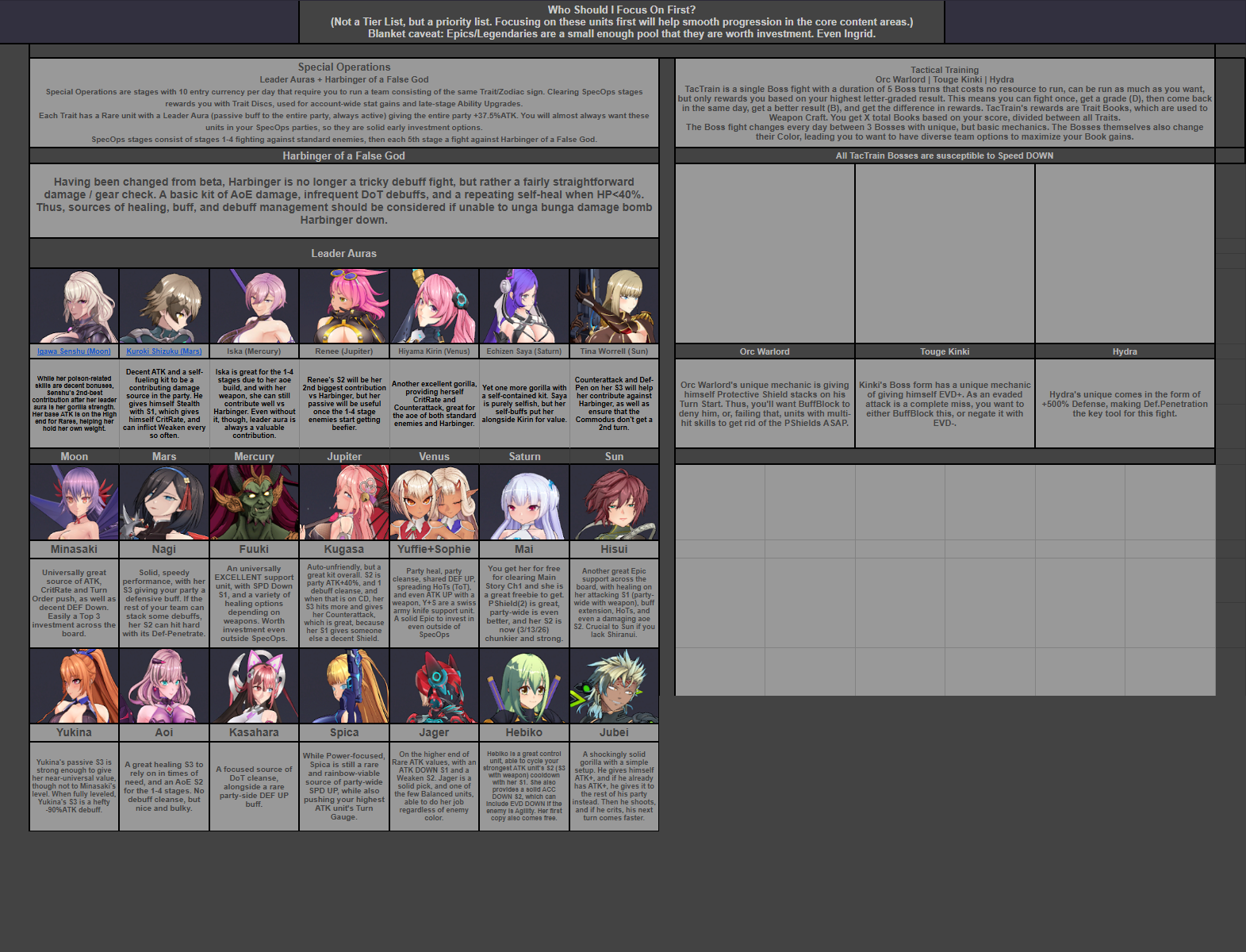Select the Touge Kinki boss header
This screenshot has height=952, width=1246.
tap(945, 351)
